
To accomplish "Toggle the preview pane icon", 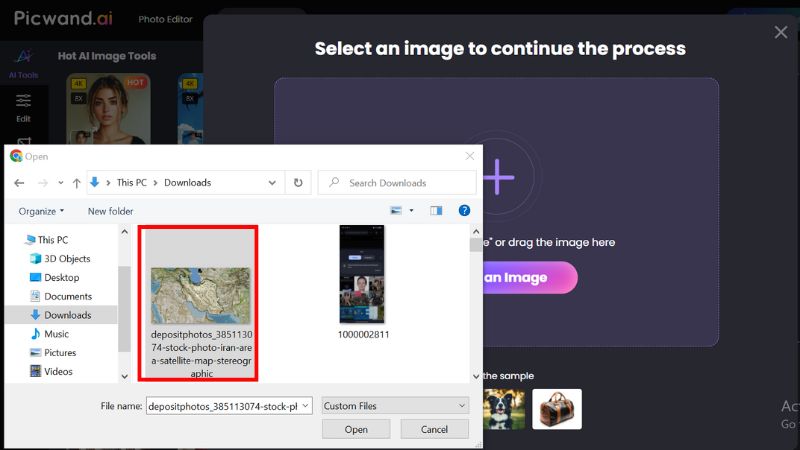I will point(436,211).
